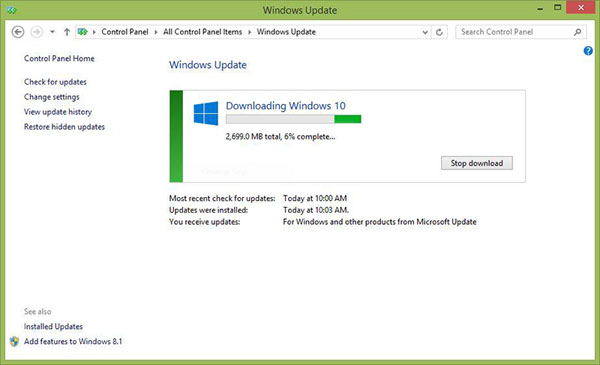Go up one level with Up arrow
The width and height of the screenshot is (600, 365).
(67, 32)
